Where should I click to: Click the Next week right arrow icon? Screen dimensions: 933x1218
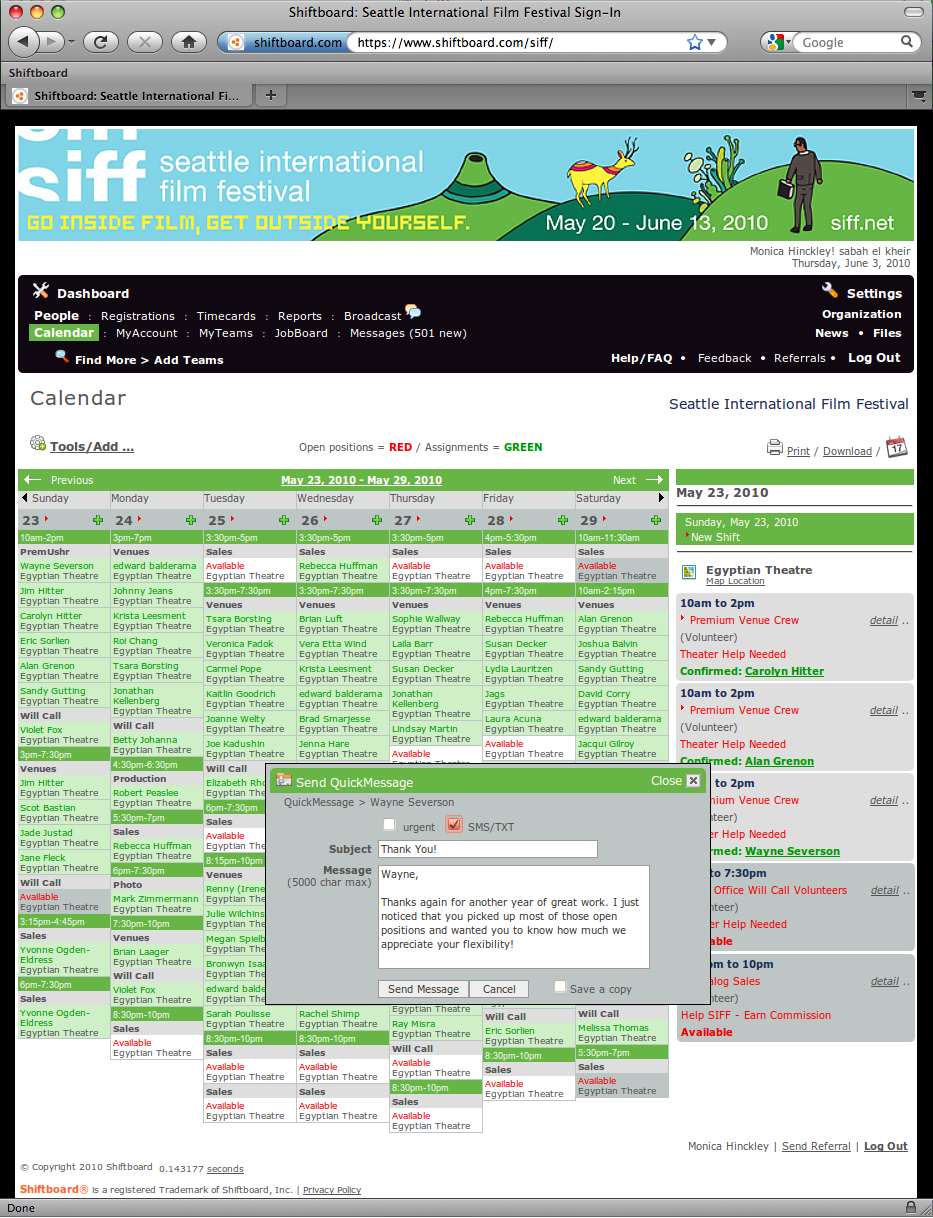[655, 480]
